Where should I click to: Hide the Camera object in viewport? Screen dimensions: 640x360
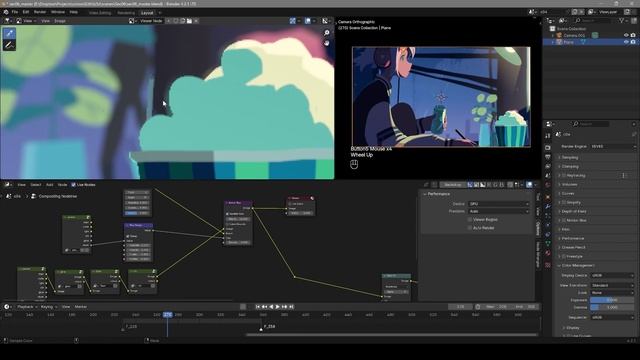point(626,36)
